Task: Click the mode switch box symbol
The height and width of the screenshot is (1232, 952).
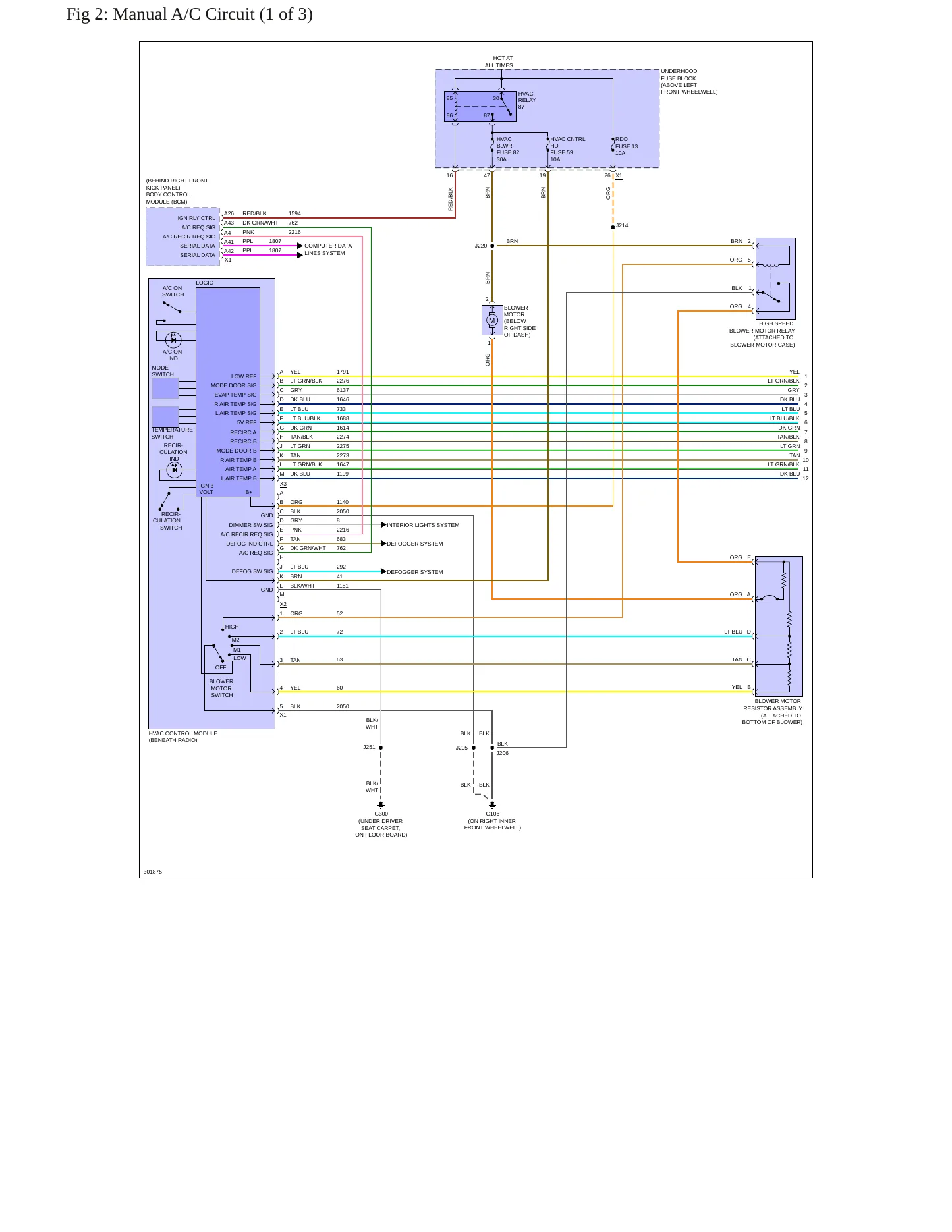Action: [165, 389]
